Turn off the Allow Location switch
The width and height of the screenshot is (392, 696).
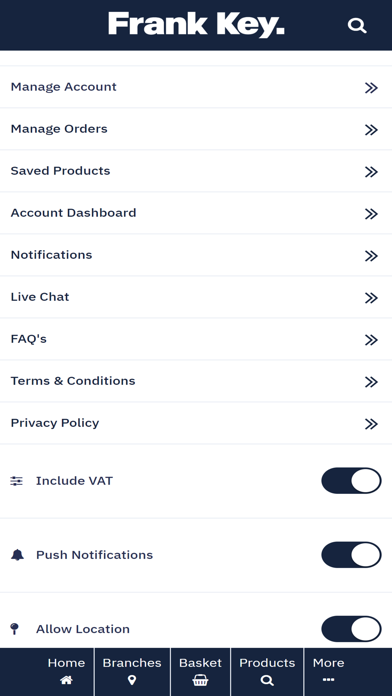click(351, 629)
